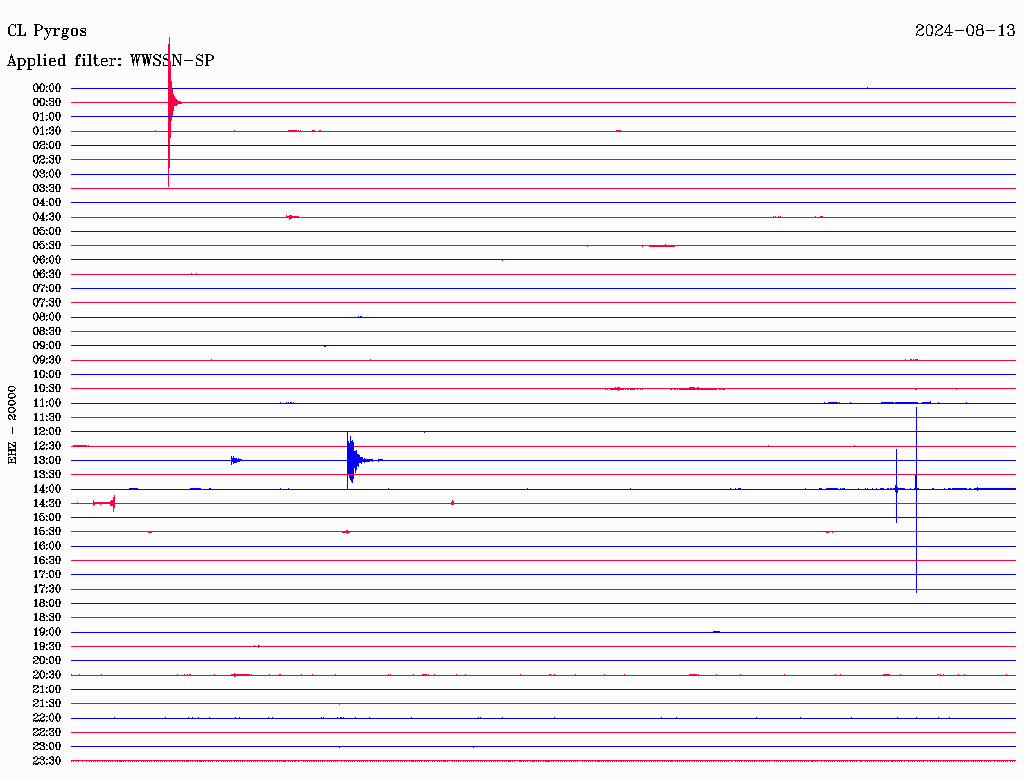Select the 14:00 time label
The image size is (1024, 780).
46,489
